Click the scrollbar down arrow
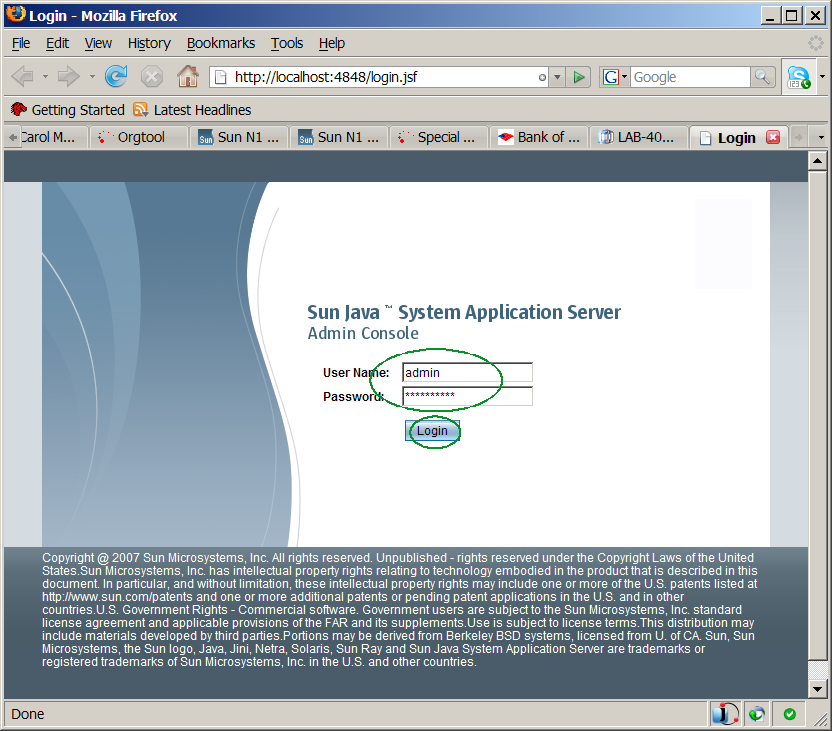832x731 pixels. tap(817, 689)
